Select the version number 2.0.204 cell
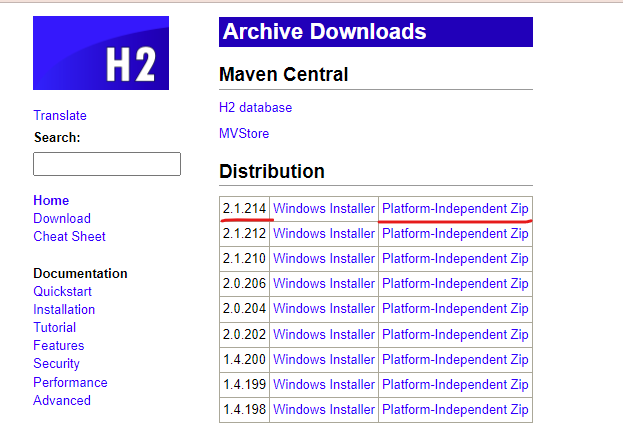This screenshot has height=423, width=623. [244, 308]
